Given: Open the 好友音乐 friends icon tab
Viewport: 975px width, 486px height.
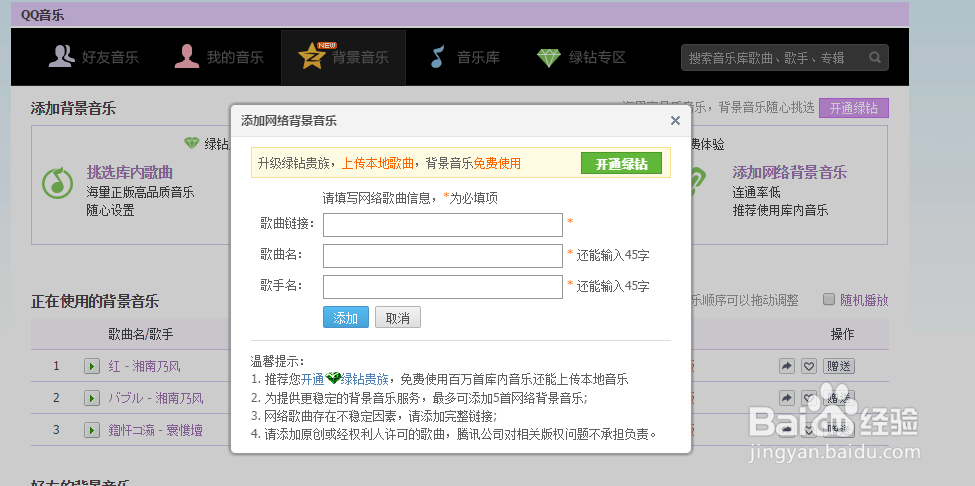Looking at the screenshot, I should click(x=93, y=57).
